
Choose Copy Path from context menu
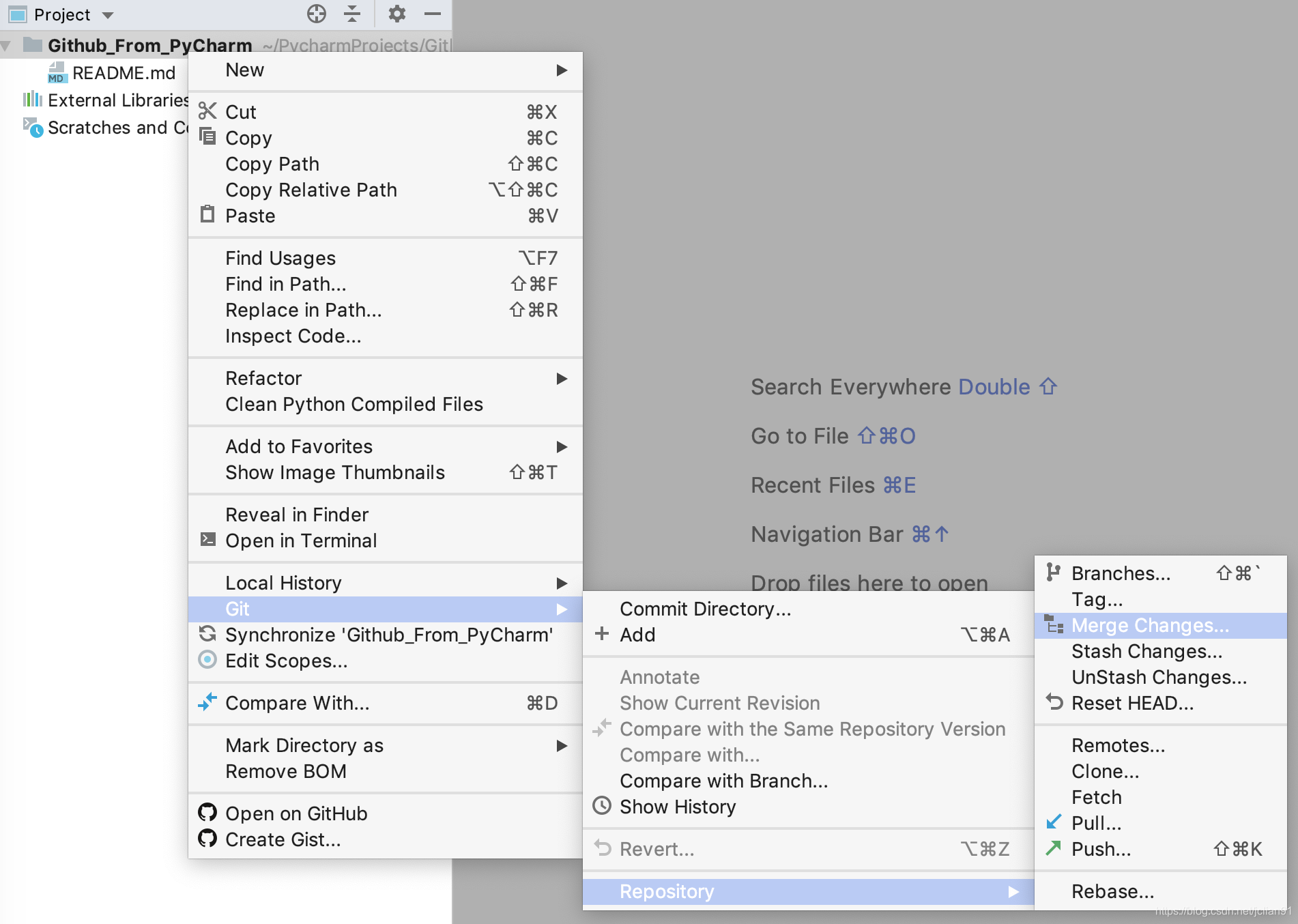(385, 164)
